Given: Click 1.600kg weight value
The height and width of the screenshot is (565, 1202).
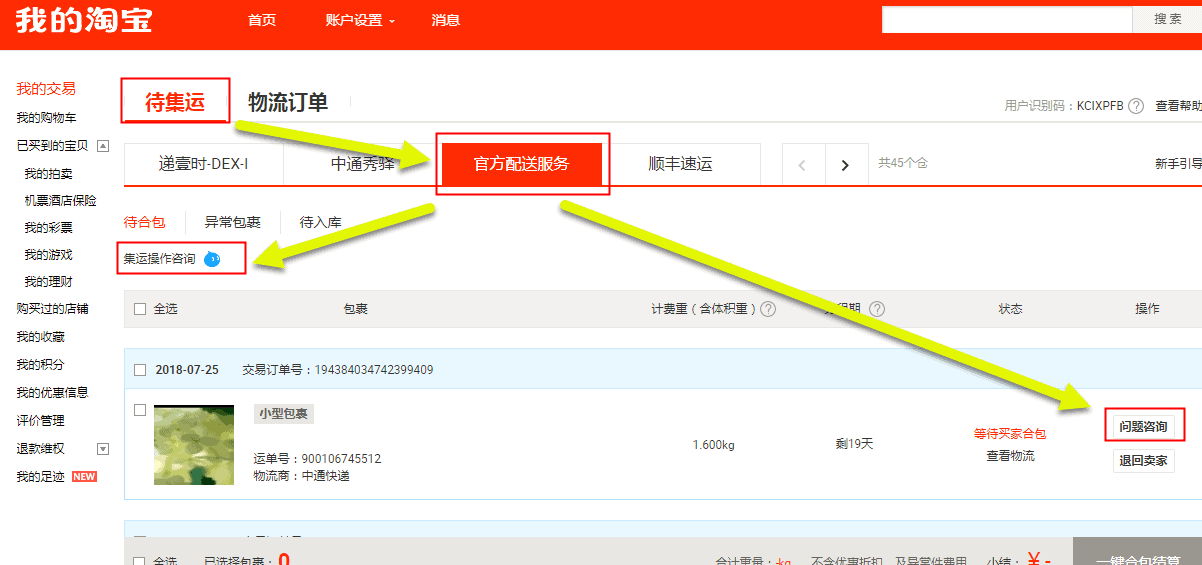Looking at the screenshot, I should point(713,444).
